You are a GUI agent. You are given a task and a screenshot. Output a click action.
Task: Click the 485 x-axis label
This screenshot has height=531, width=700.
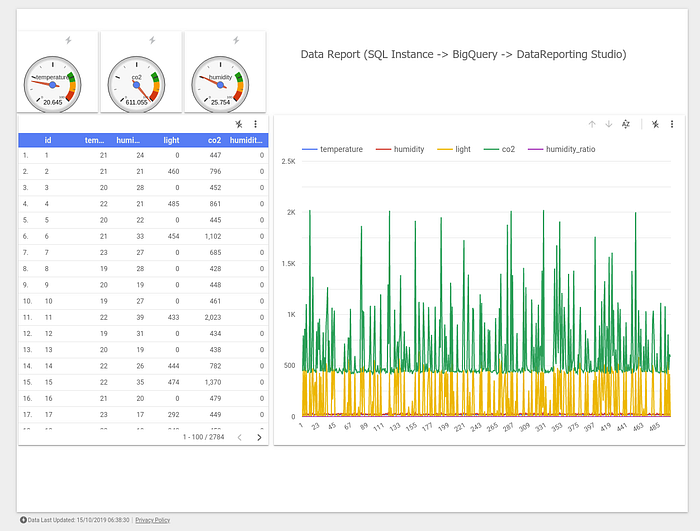tap(654, 427)
